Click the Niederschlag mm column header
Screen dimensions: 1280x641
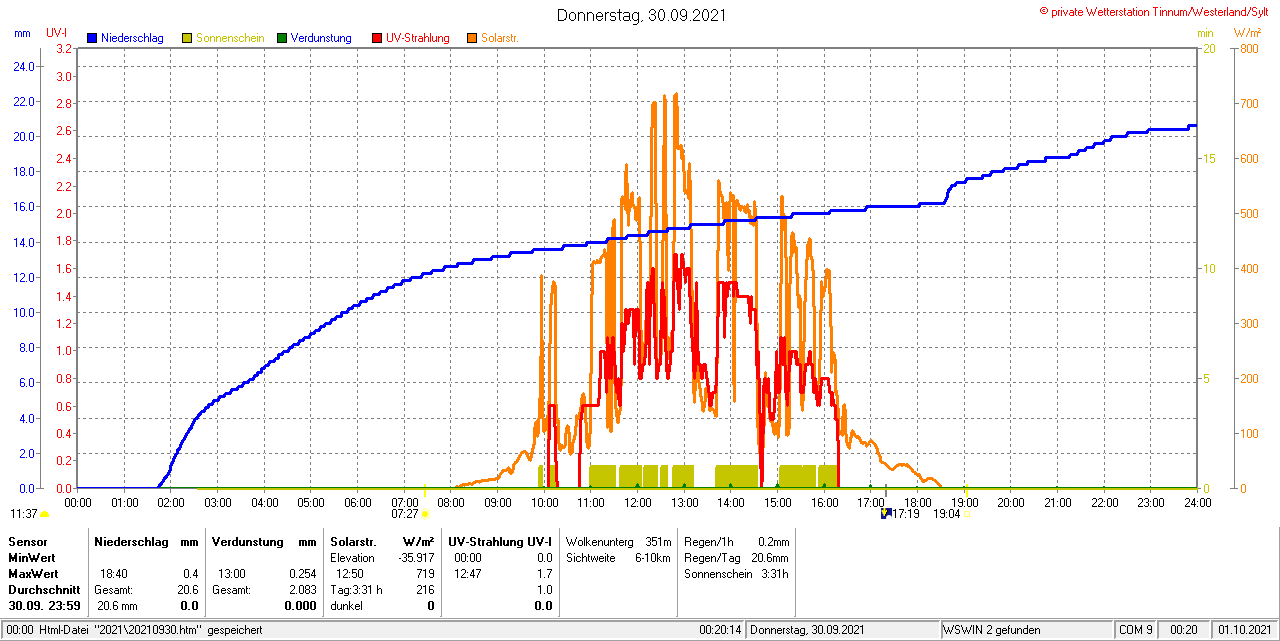(147, 541)
